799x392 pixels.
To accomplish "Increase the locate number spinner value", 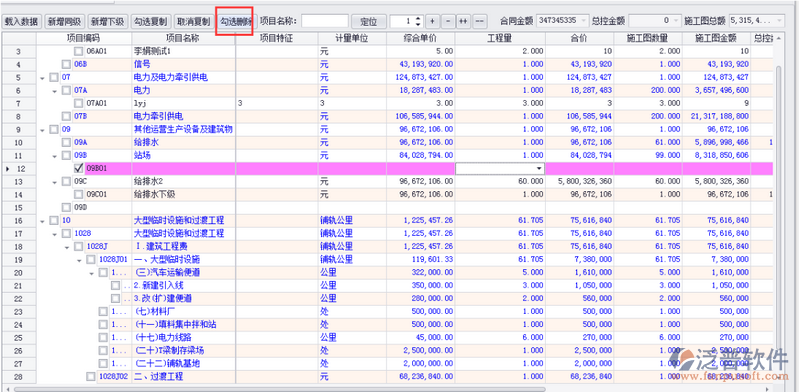I will [418, 18].
